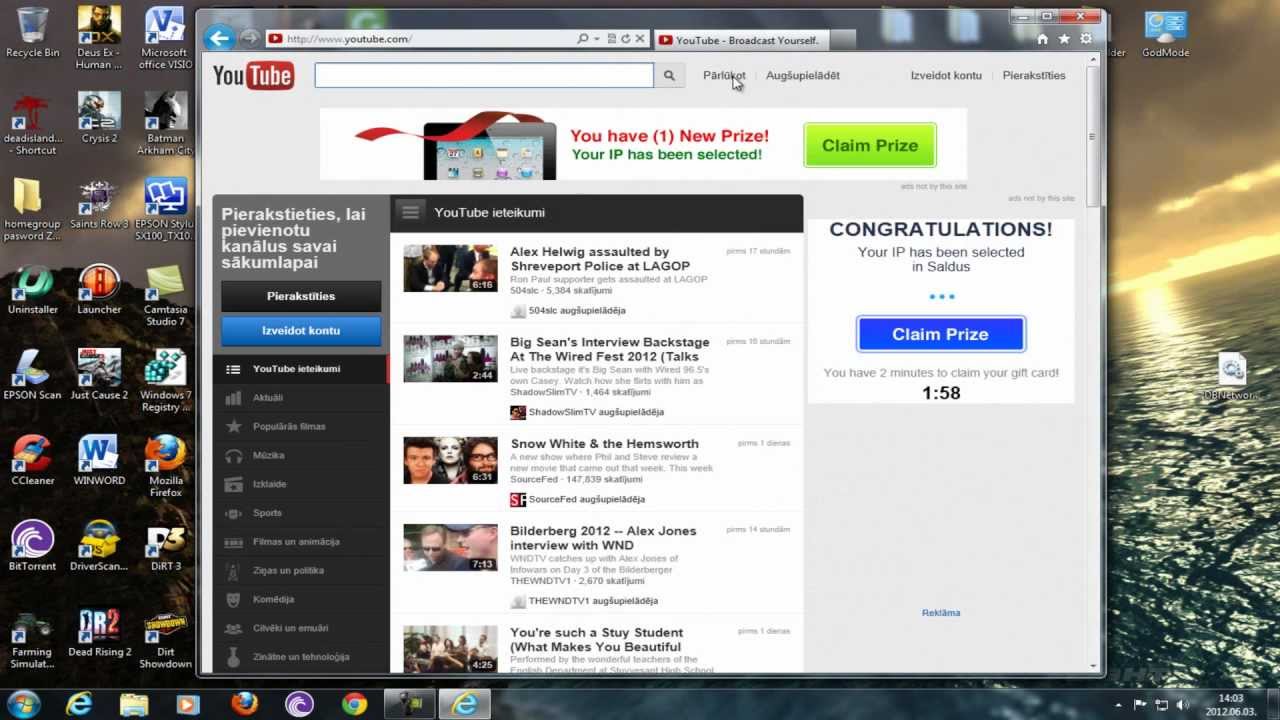Image resolution: width=1280 pixels, height=720 pixels.
Task: Open Recycle Bin desktop icon
Action: pos(33,32)
